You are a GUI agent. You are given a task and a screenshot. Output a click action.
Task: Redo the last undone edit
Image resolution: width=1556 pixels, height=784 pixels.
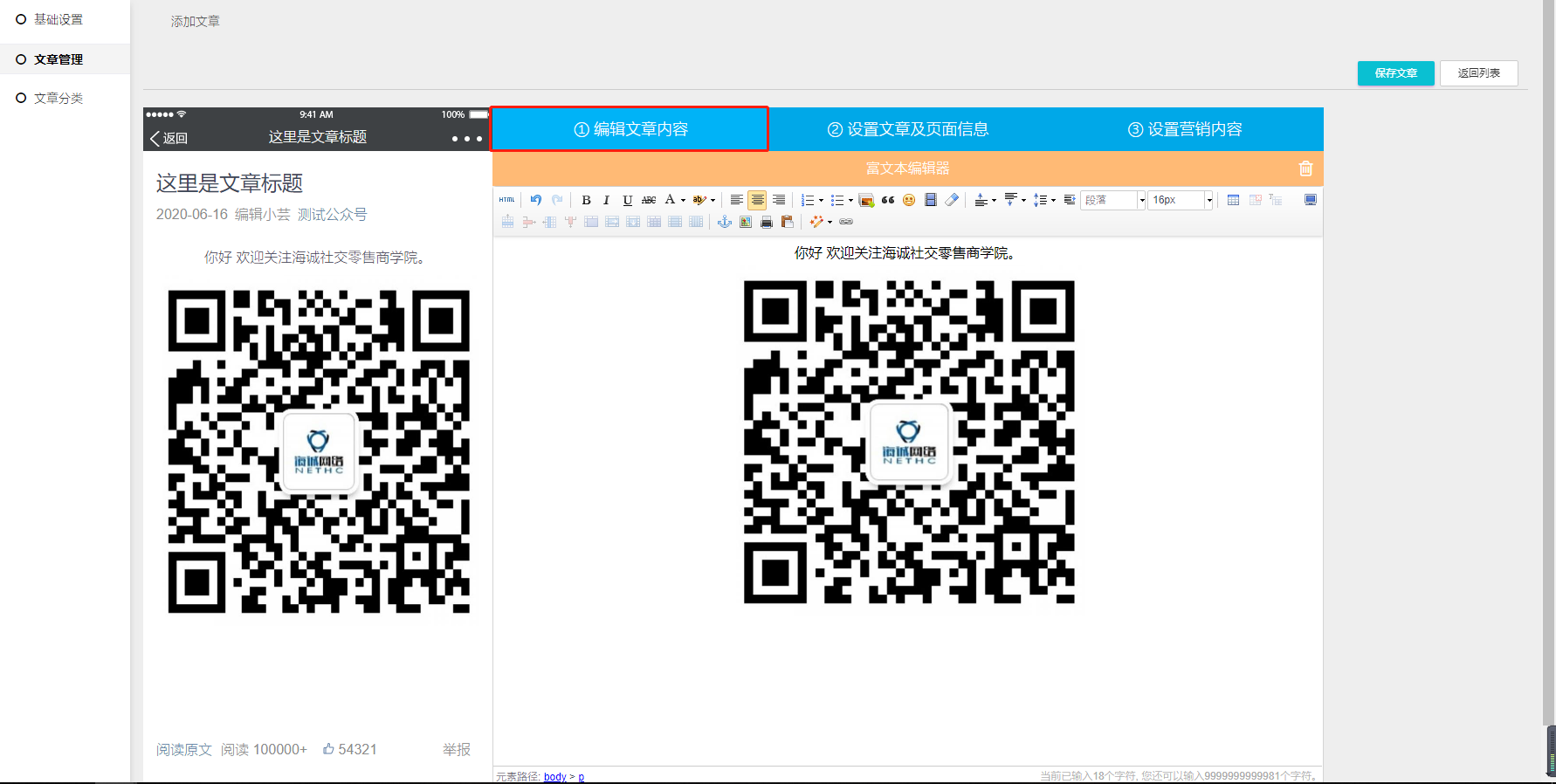click(x=557, y=200)
